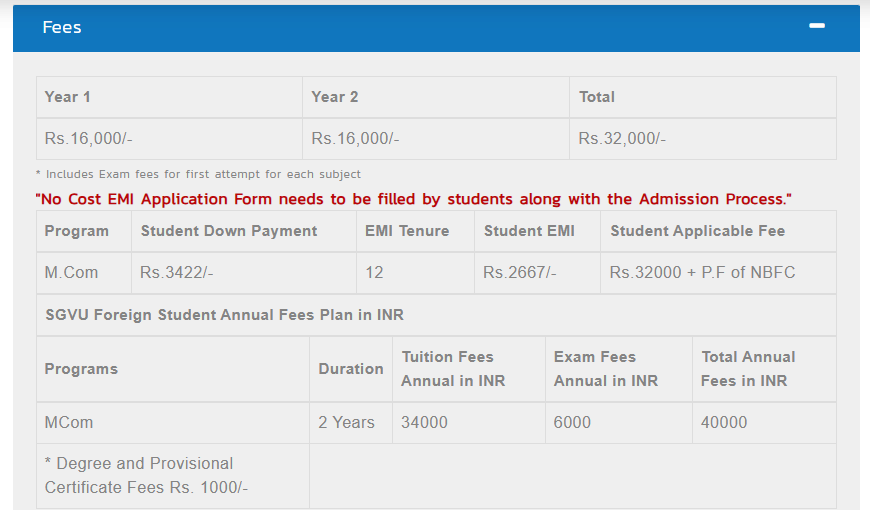
Task: Click the Year 1 column header
Action: 169,97
